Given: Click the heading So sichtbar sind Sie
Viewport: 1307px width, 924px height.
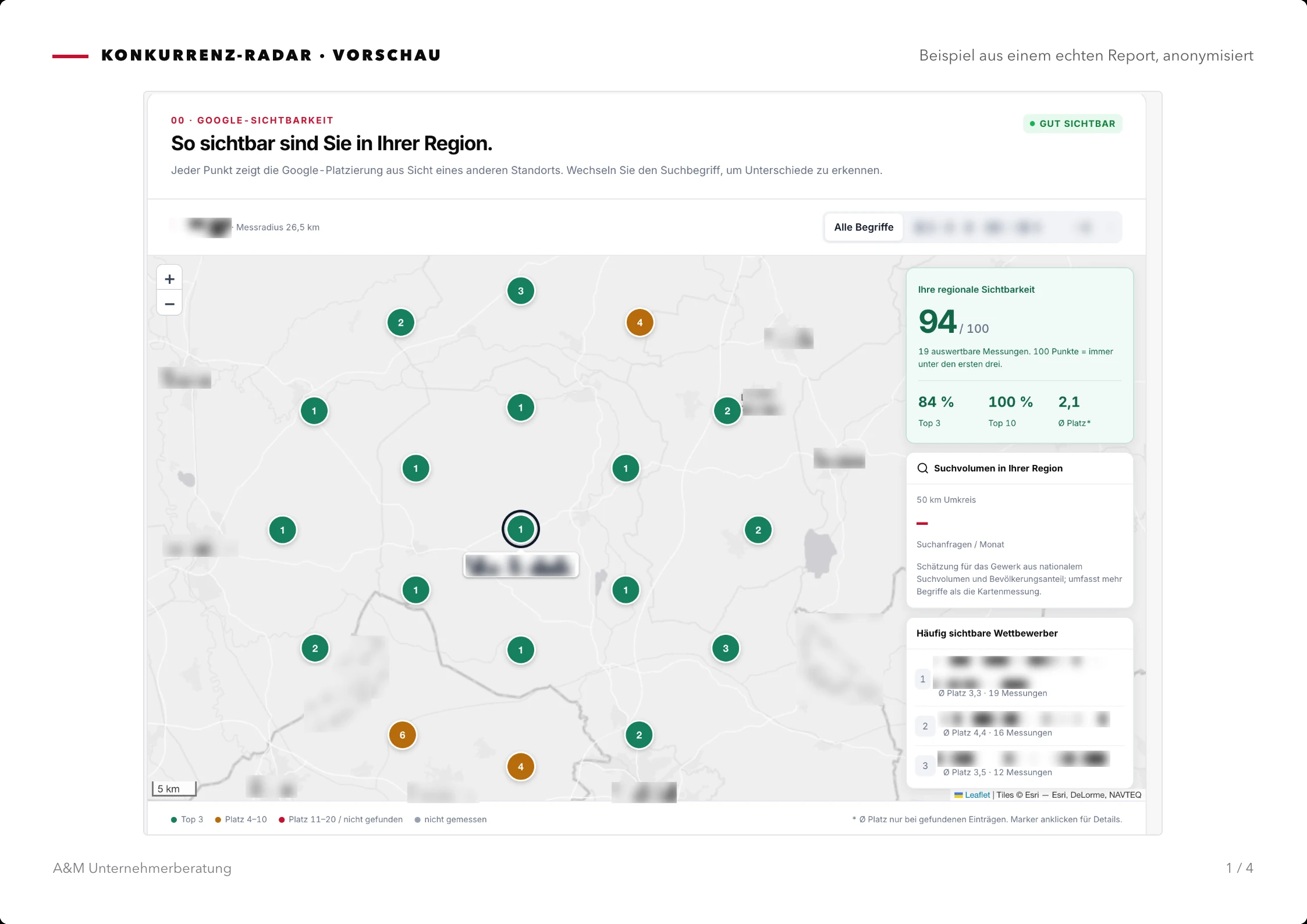Looking at the screenshot, I should 332,143.
